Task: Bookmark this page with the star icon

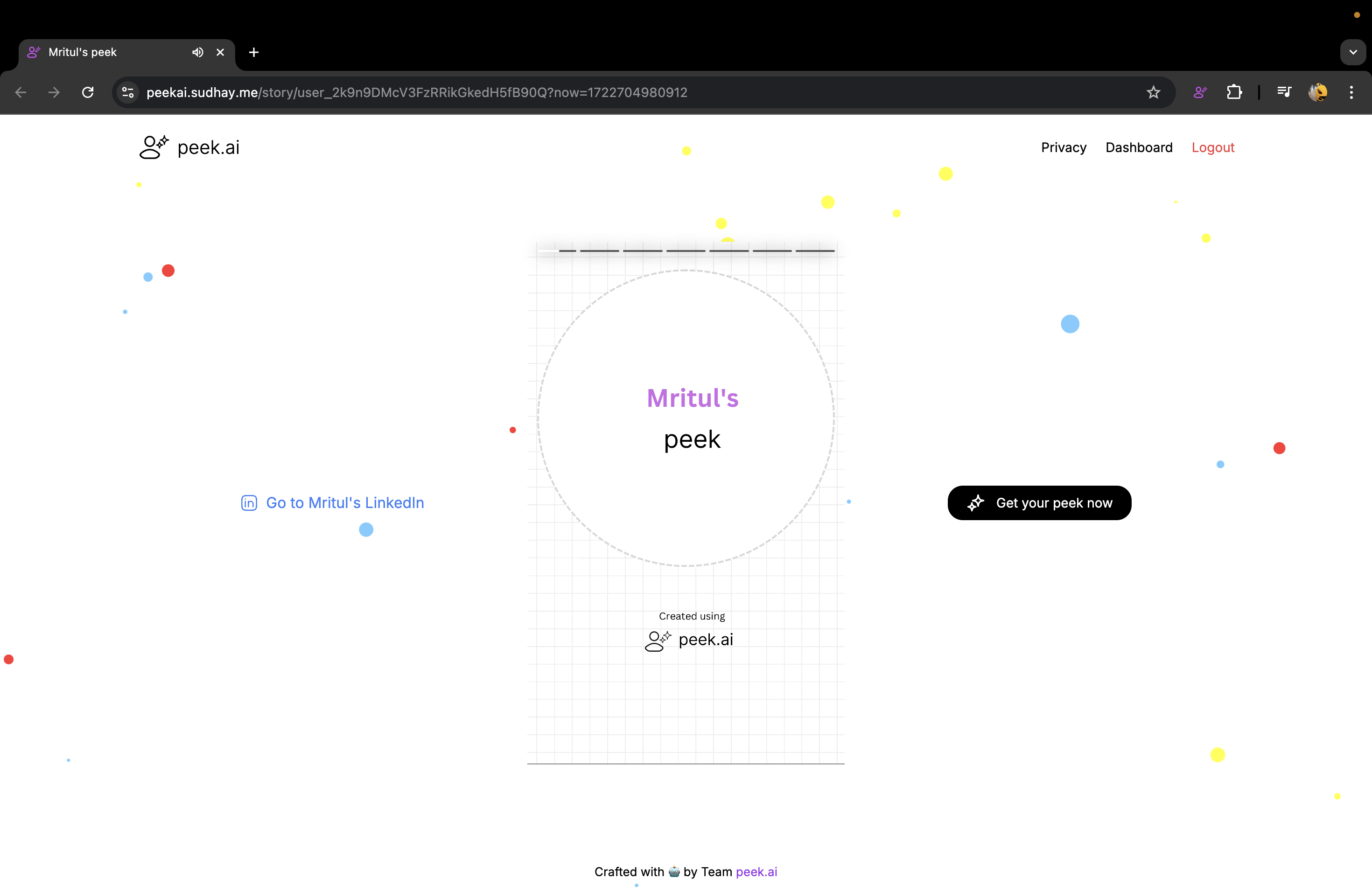Action: click(x=1153, y=92)
